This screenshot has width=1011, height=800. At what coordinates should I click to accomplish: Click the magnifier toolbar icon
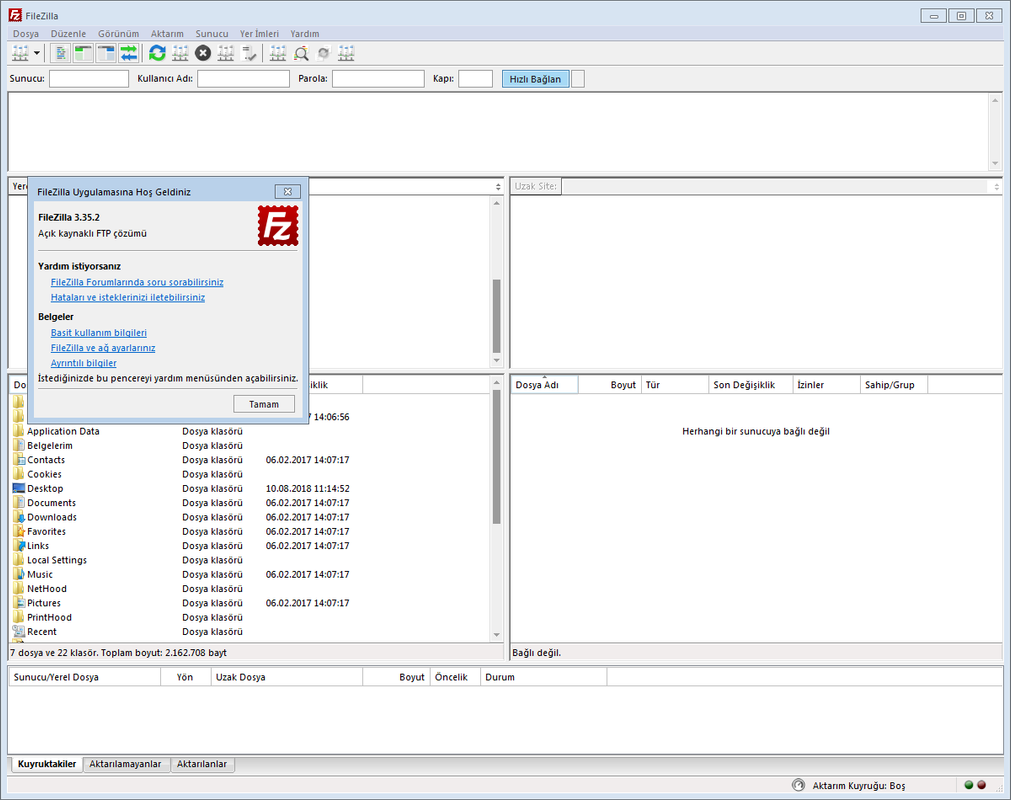pyautogui.click(x=301, y=54)
